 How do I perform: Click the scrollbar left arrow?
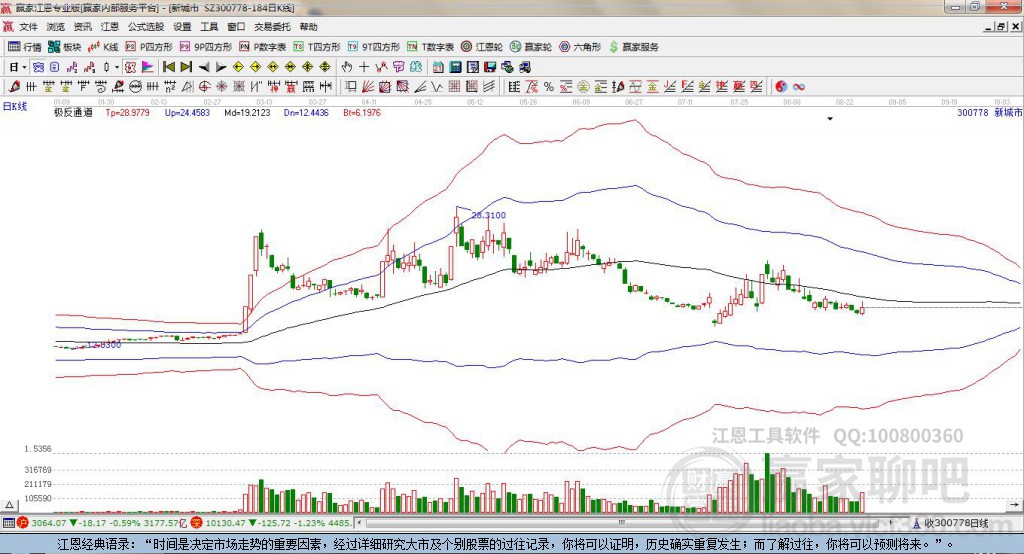click(359, 523)
